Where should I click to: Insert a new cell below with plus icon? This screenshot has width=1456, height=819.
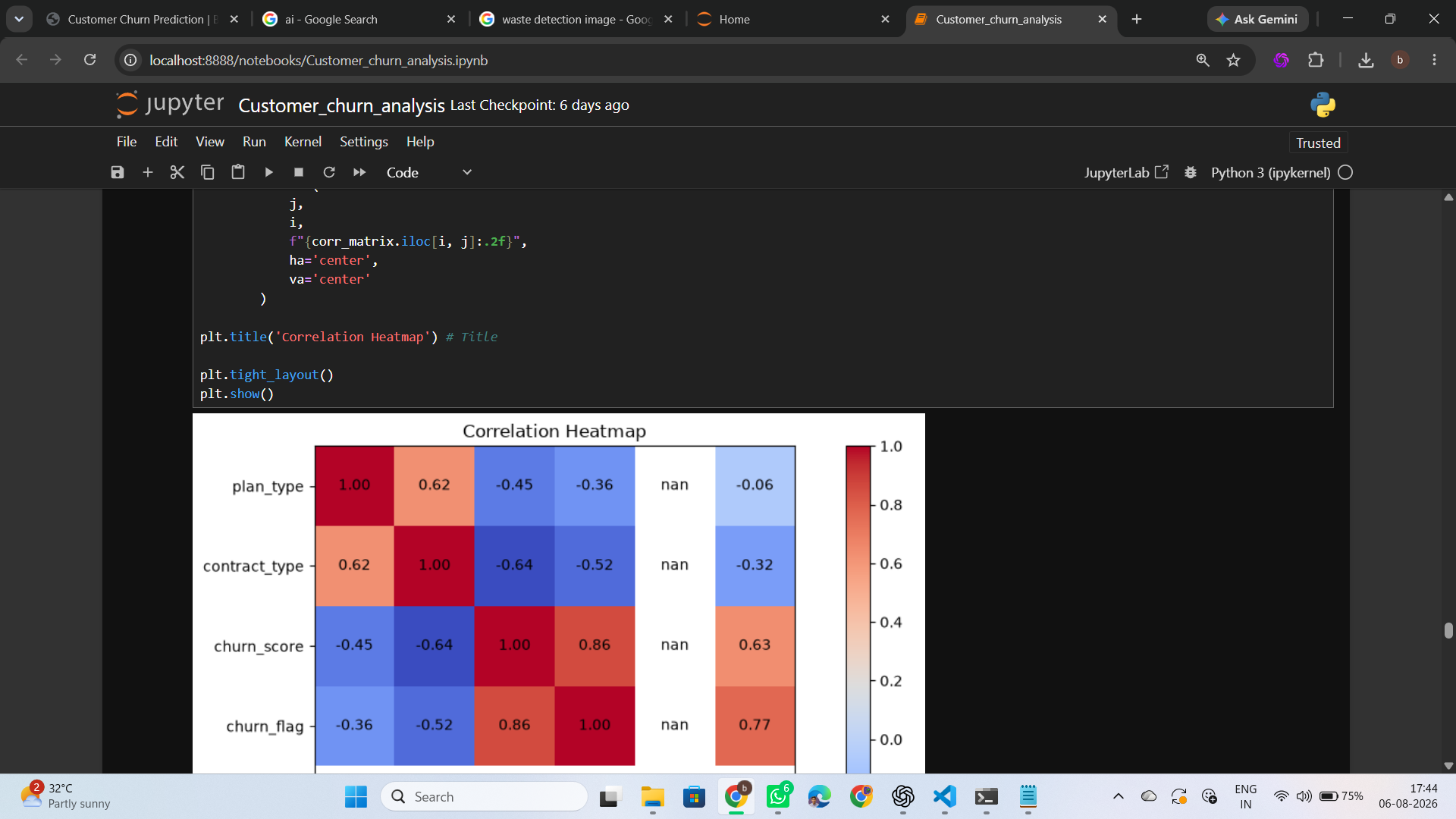point(148,173)
